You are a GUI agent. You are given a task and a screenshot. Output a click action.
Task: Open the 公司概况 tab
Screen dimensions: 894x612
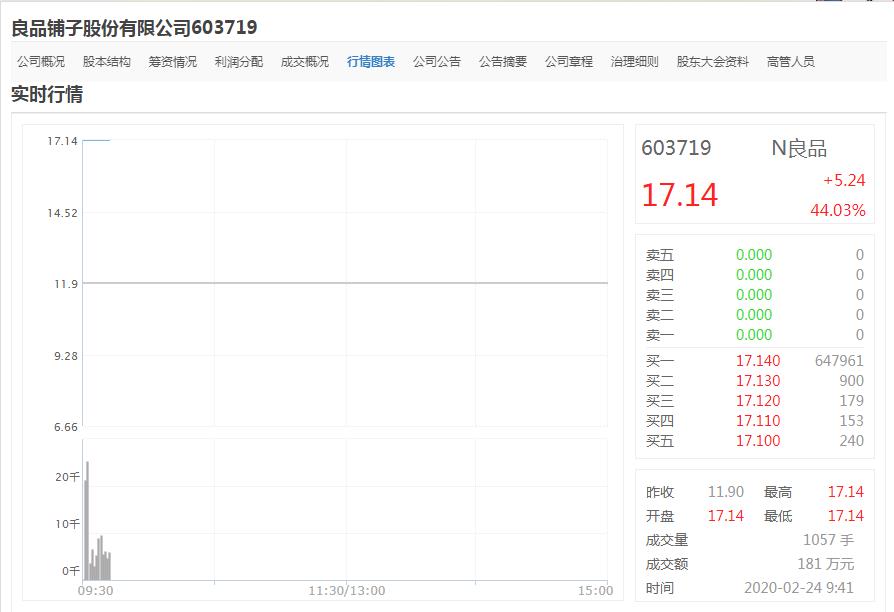tap(40, 62)
